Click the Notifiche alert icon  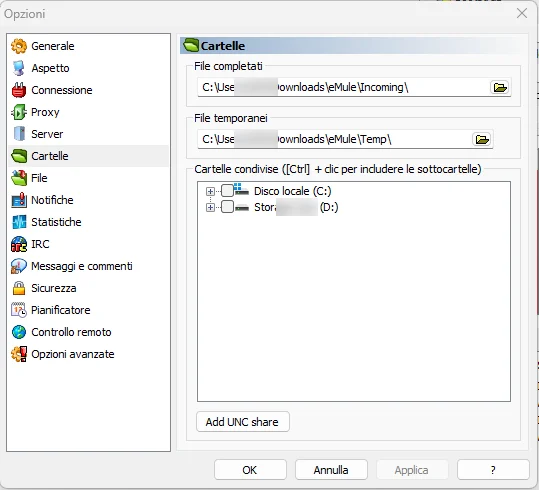(19, 200)
